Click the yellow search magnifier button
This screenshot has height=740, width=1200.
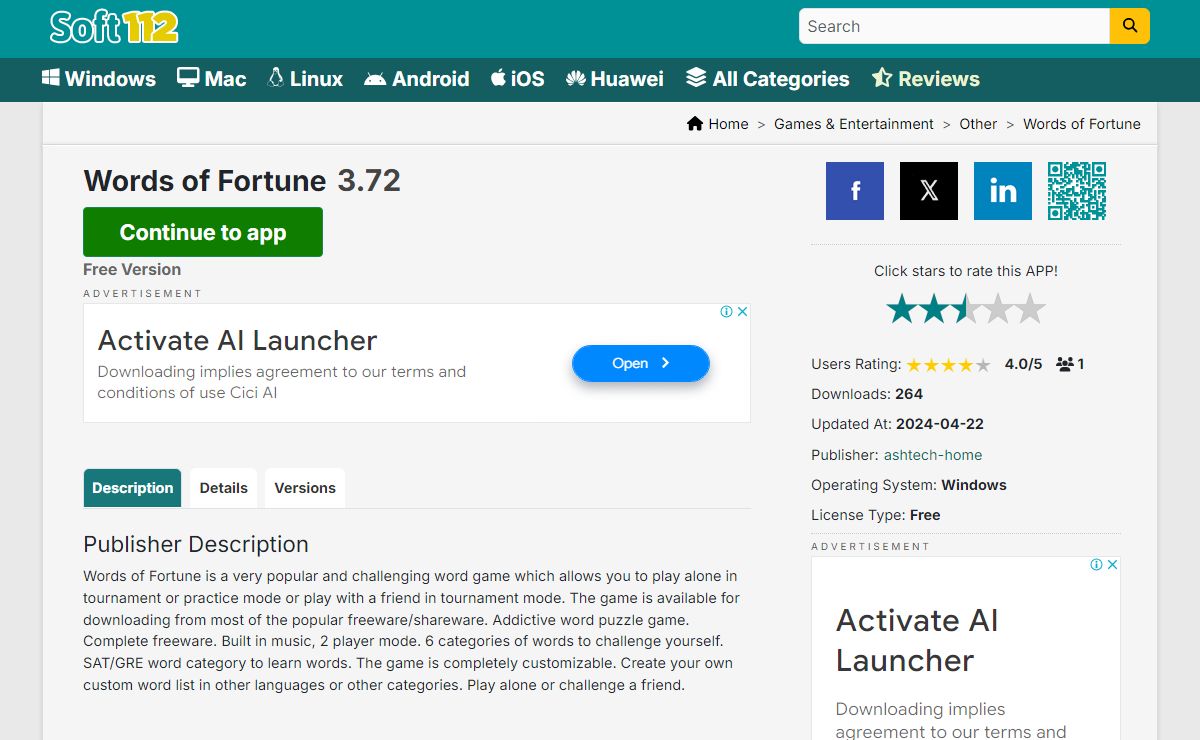(x=1130, y=26)
